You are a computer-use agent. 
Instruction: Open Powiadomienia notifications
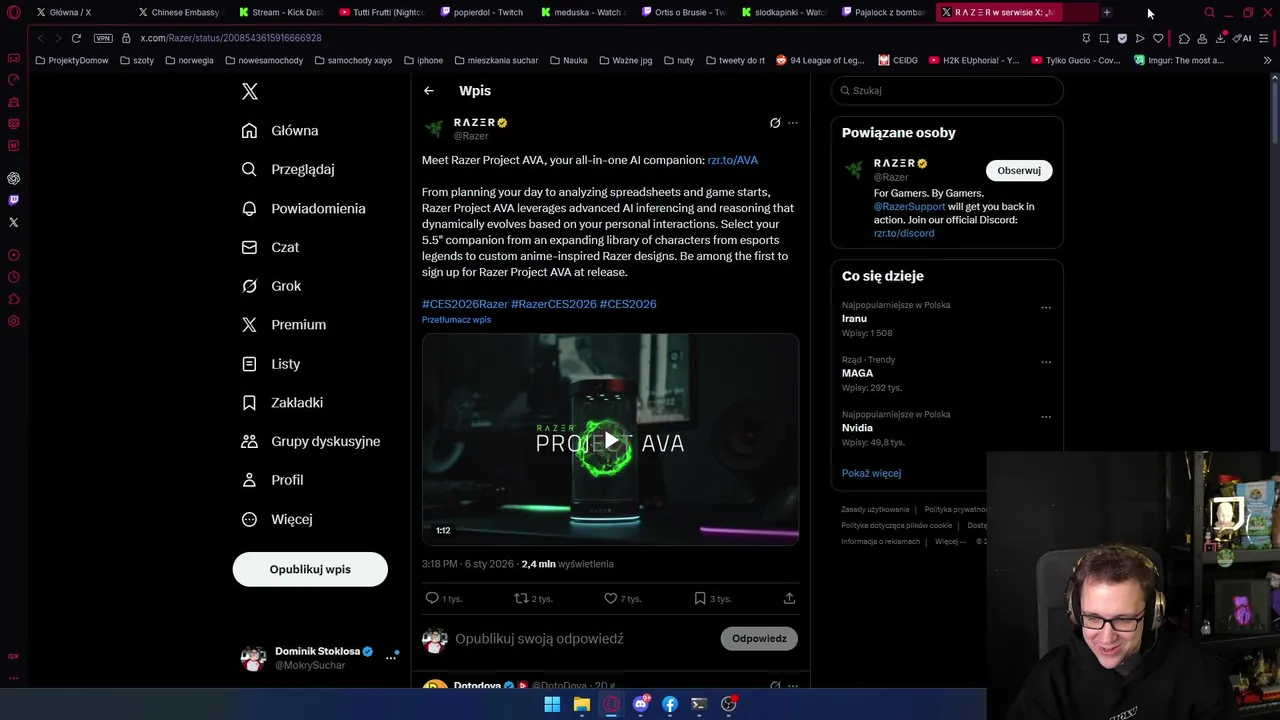(x=303, y=208)
